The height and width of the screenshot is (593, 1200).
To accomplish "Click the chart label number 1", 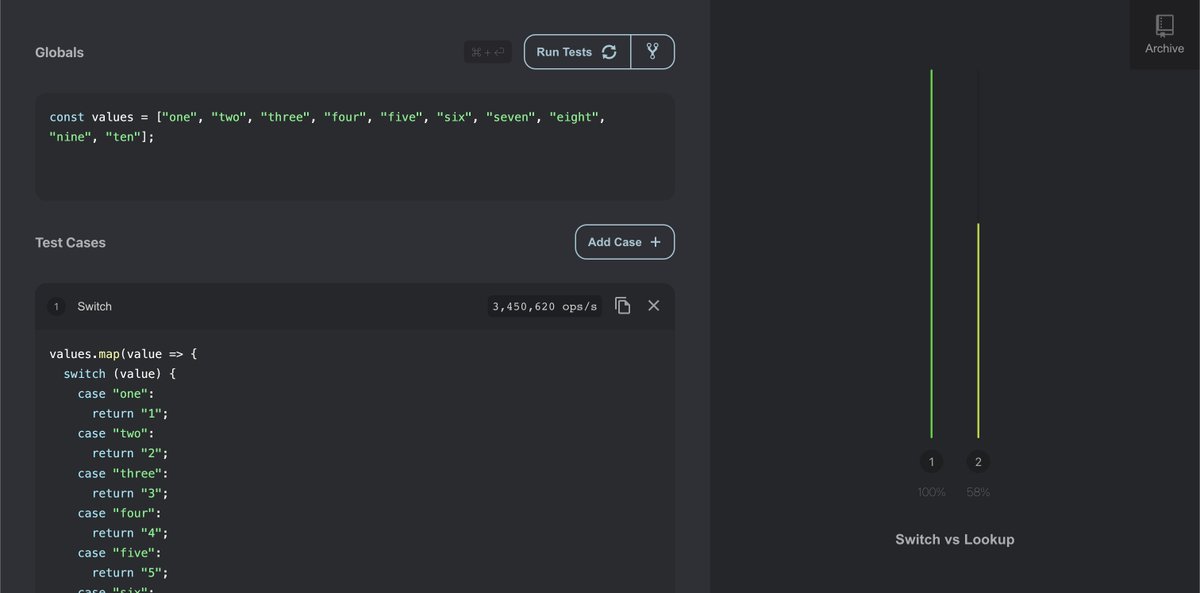I will click(x=931, y=462).
